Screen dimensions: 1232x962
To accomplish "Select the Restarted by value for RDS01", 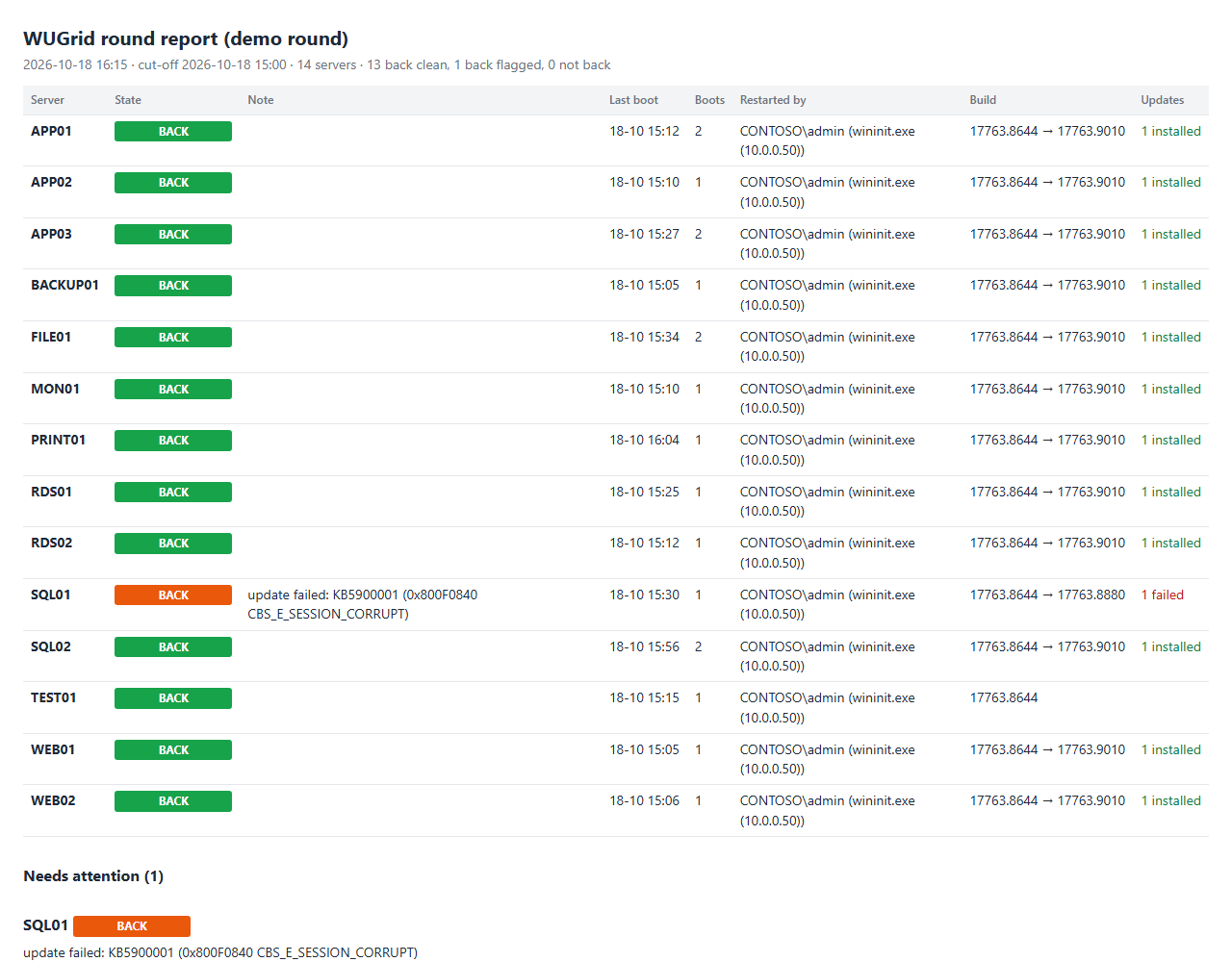I will (828, 501).
